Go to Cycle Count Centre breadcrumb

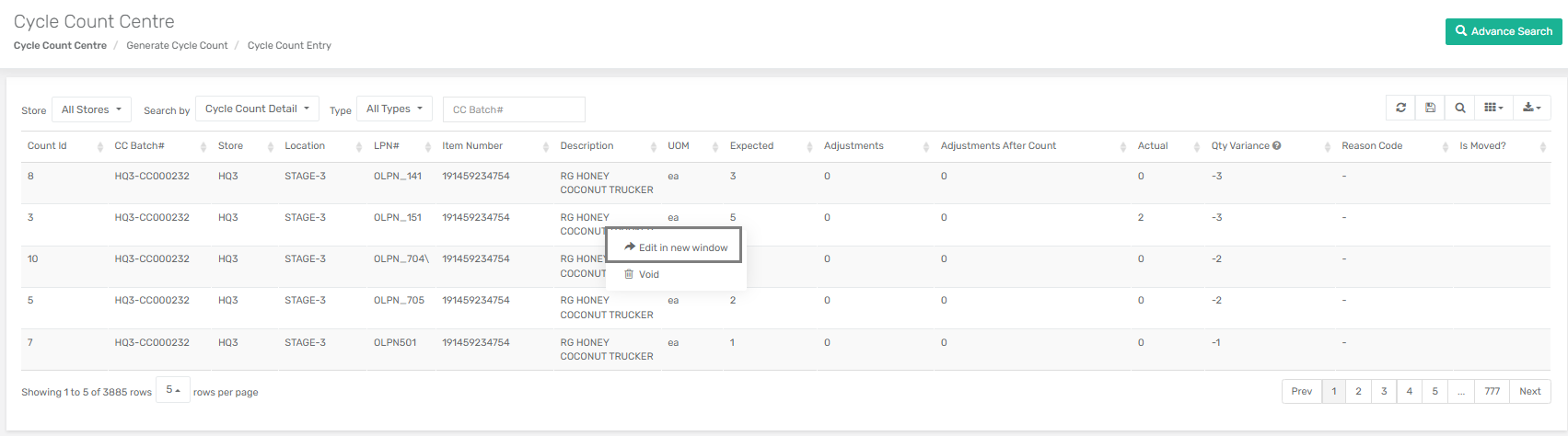(x=60, y=45)
